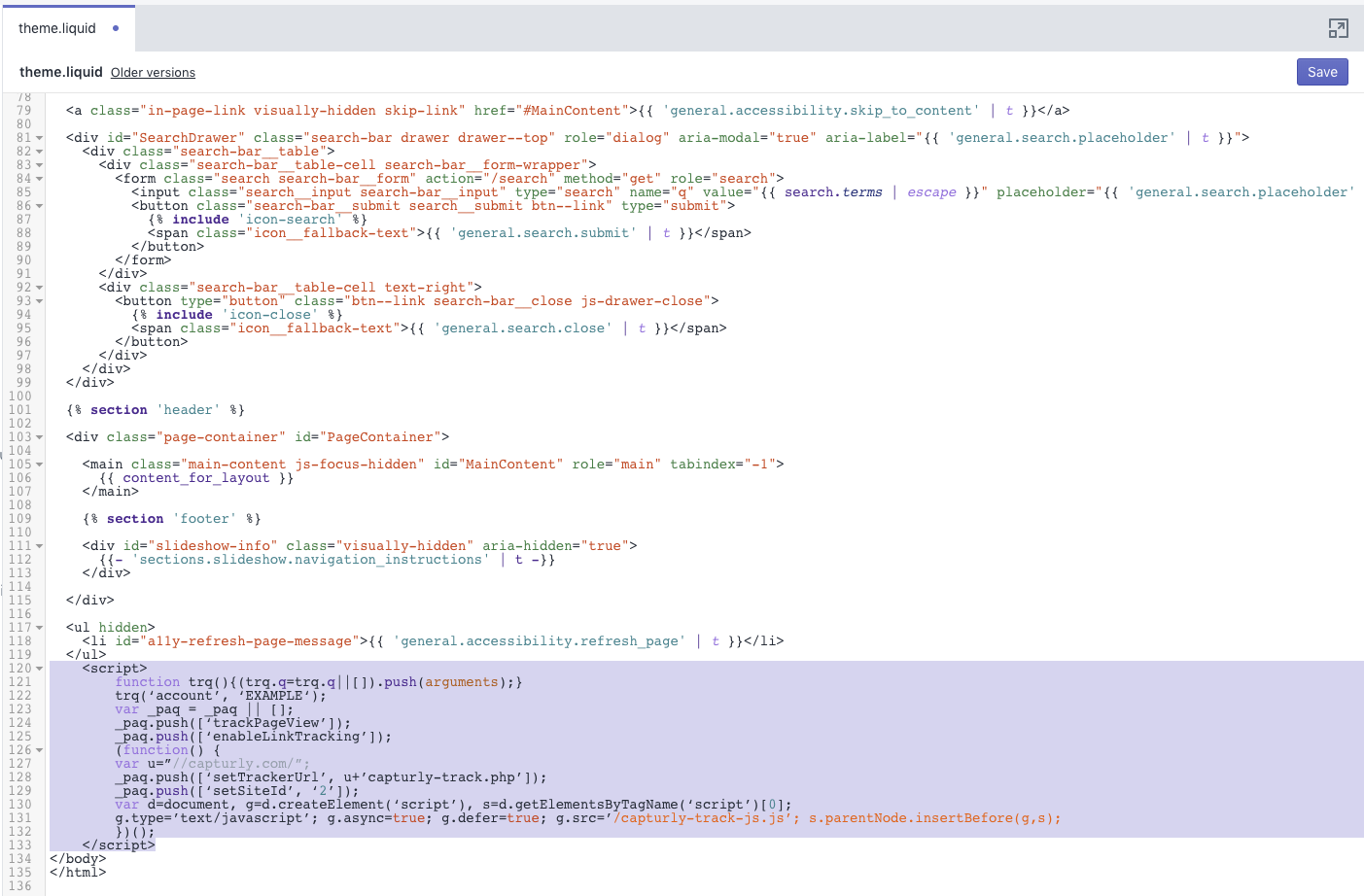Image resolution: width=1364 pixels, height=896 pixels.
Task: Click the opening <script> tag on line 120
Action: click(115, 669)
